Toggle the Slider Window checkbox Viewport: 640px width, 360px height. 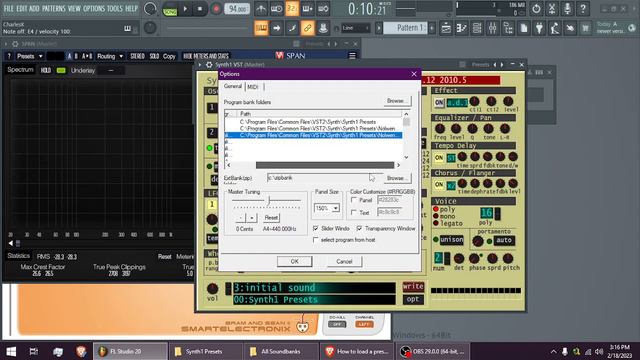pos(316,228)
